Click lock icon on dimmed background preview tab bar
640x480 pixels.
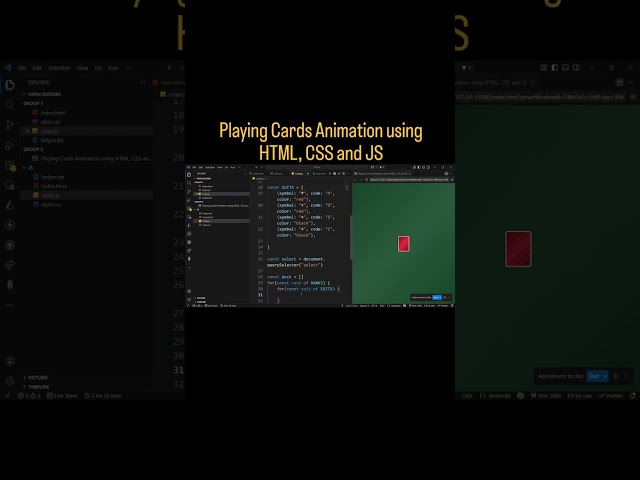click(620, 82)
